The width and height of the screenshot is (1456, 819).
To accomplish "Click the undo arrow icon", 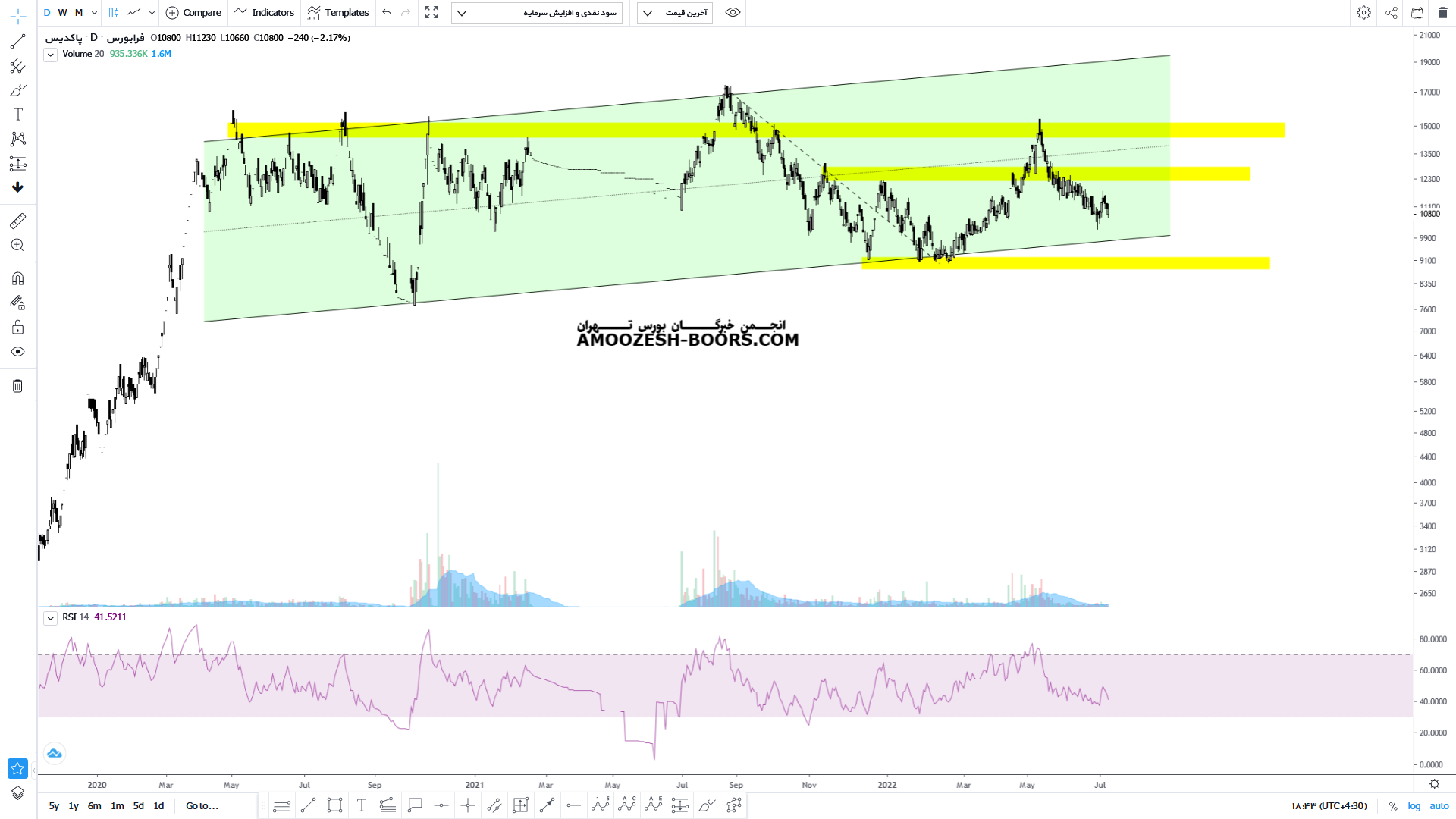I will 388,13.
